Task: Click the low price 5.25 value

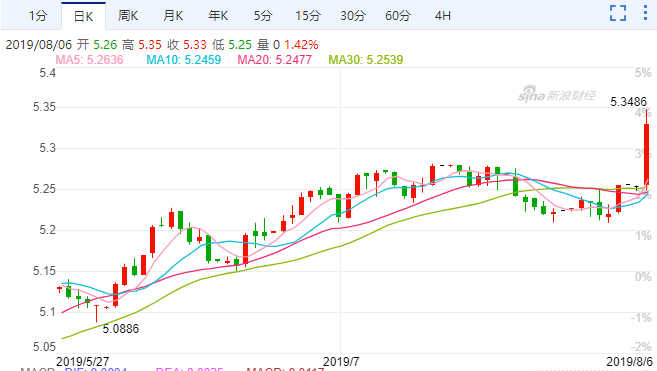Action: (240, 44)
